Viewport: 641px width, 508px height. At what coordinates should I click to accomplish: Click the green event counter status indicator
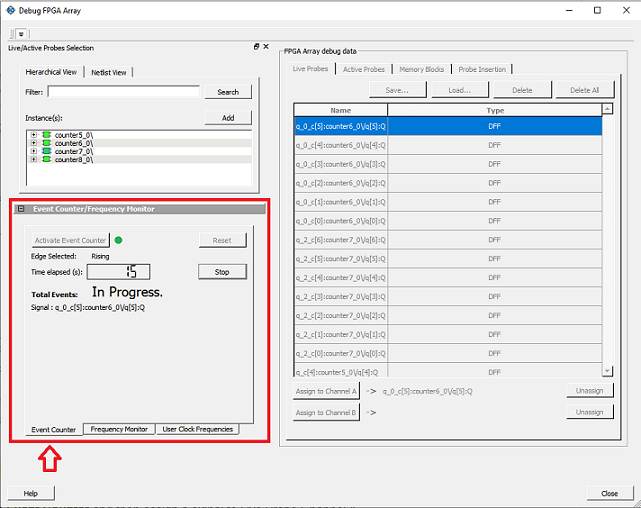coord(118,240)
